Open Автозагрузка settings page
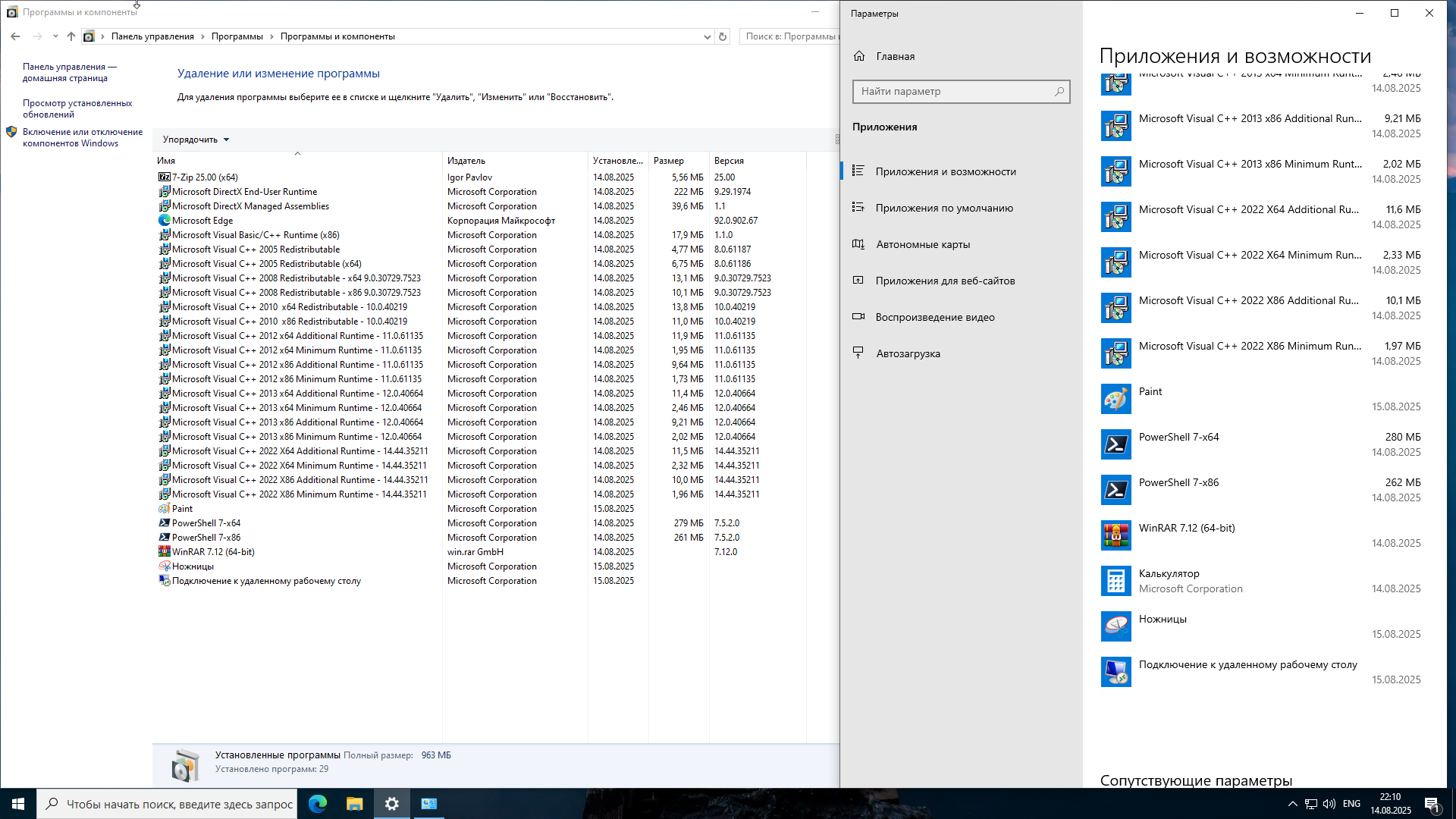 [961, 353]
